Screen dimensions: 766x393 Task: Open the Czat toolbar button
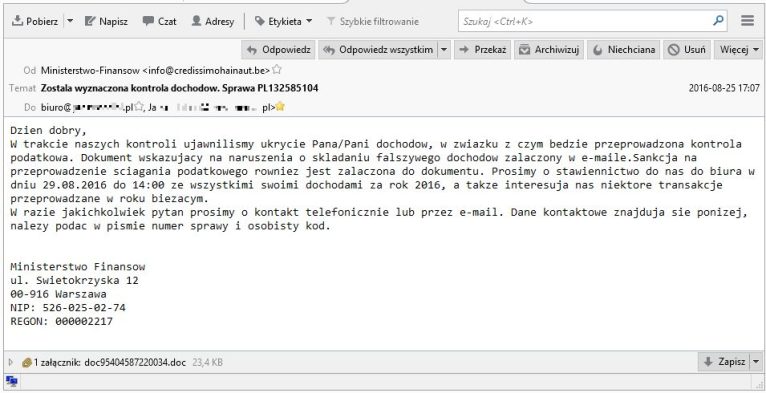pos(160,21)
